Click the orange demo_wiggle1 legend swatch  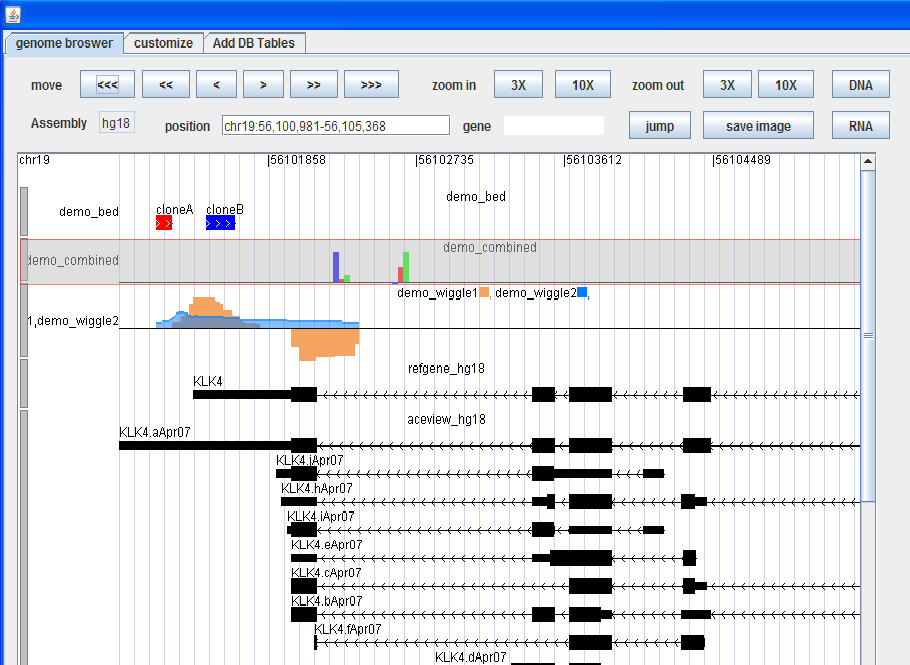click(484, 293)
